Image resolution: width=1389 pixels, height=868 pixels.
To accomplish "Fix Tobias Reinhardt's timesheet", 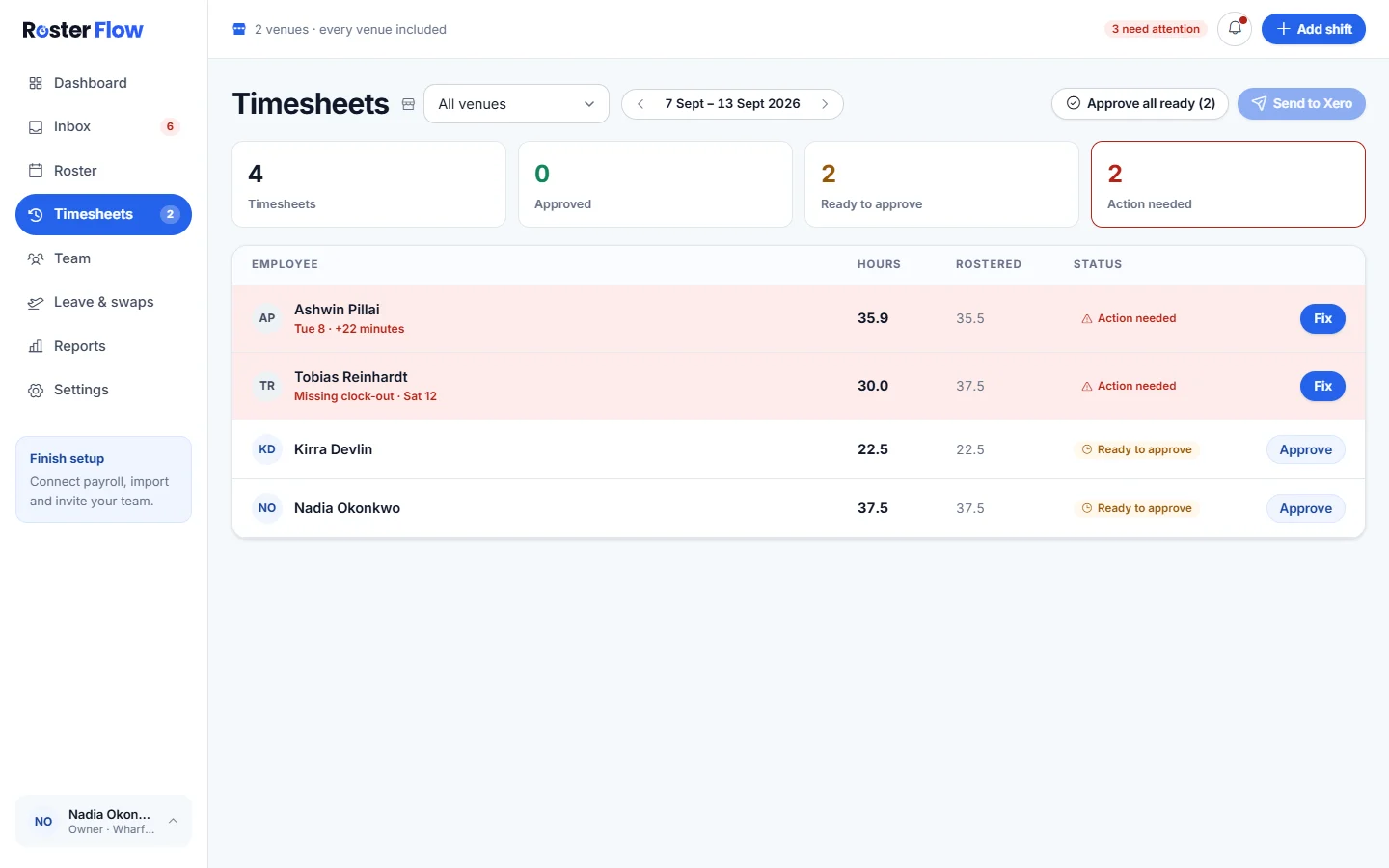I will (x=1322, y=386).
